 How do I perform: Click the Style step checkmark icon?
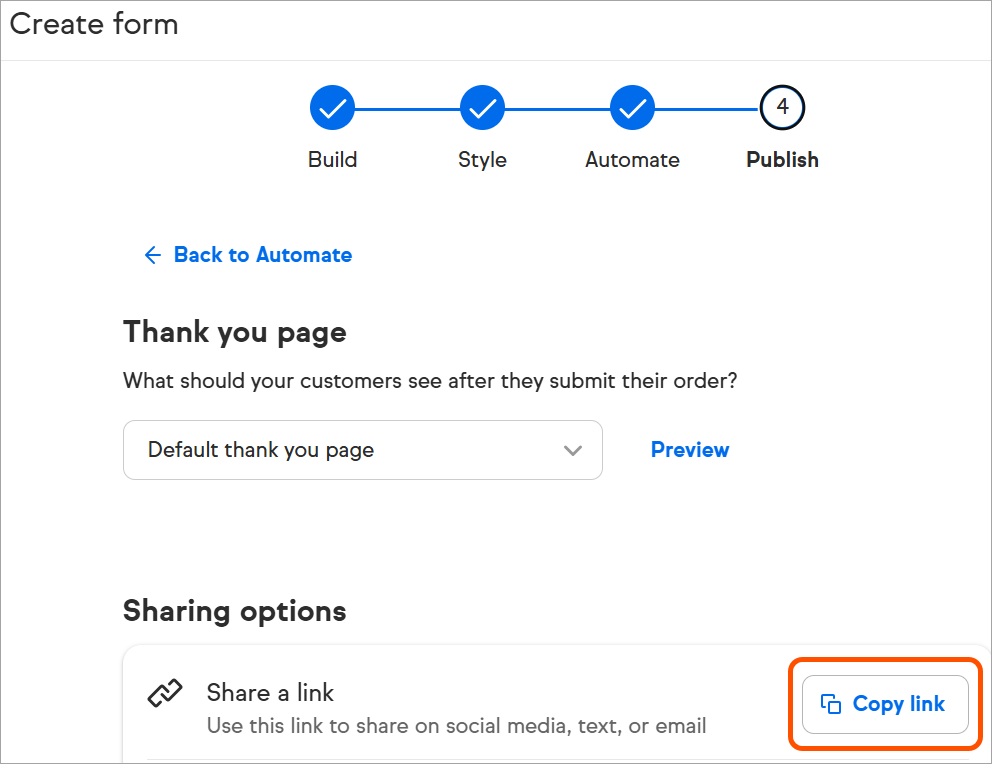click(482, 107)
